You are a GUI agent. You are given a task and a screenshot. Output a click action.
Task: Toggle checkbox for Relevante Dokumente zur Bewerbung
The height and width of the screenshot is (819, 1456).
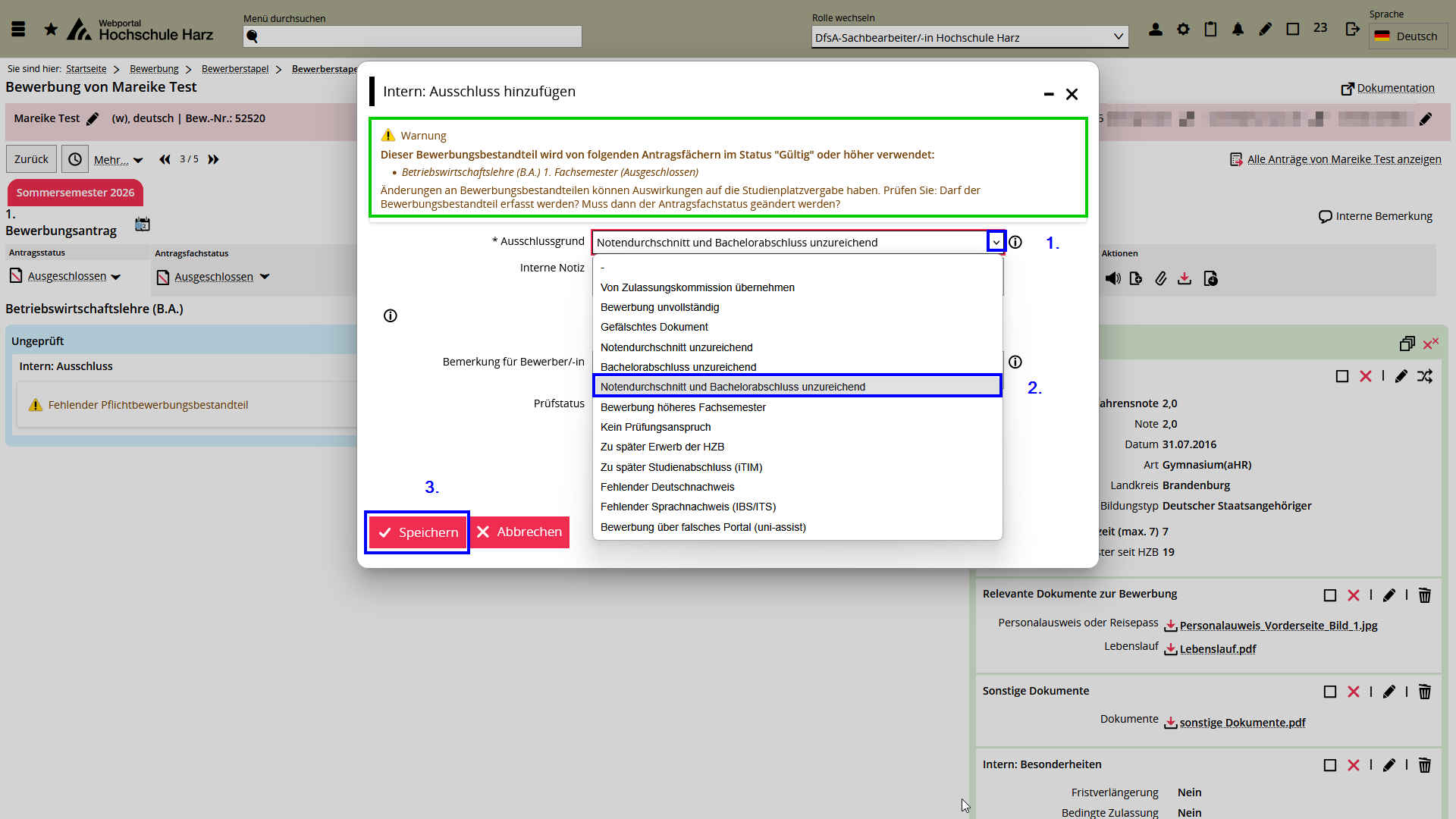(1329, 596)
